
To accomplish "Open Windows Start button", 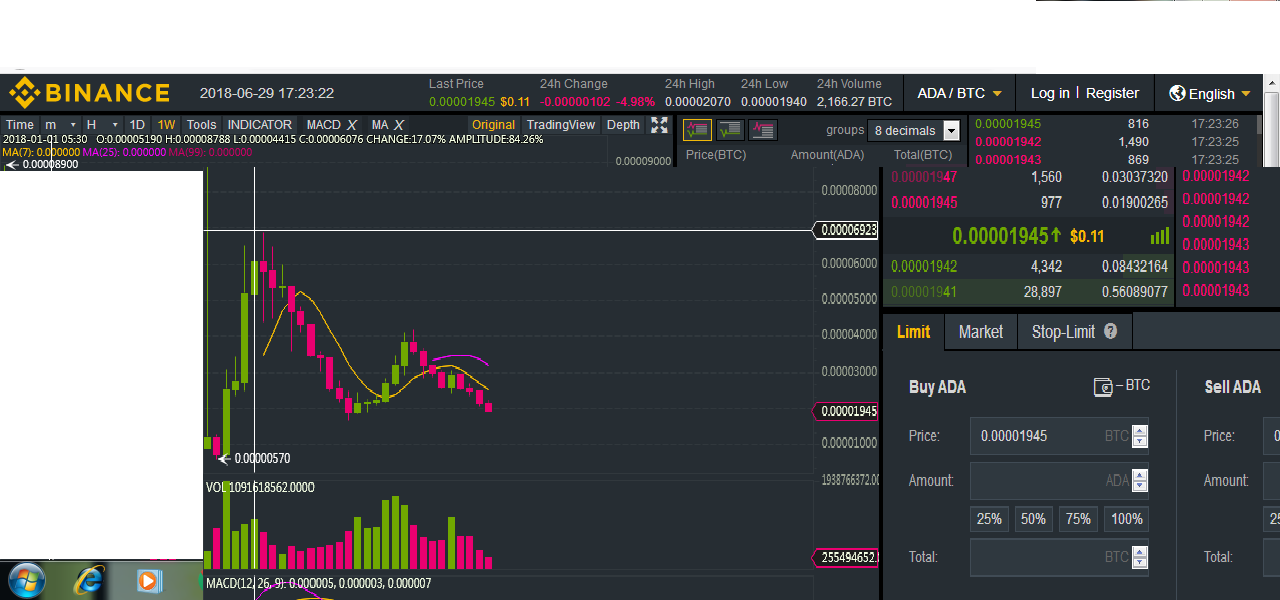I will (25, 580).
